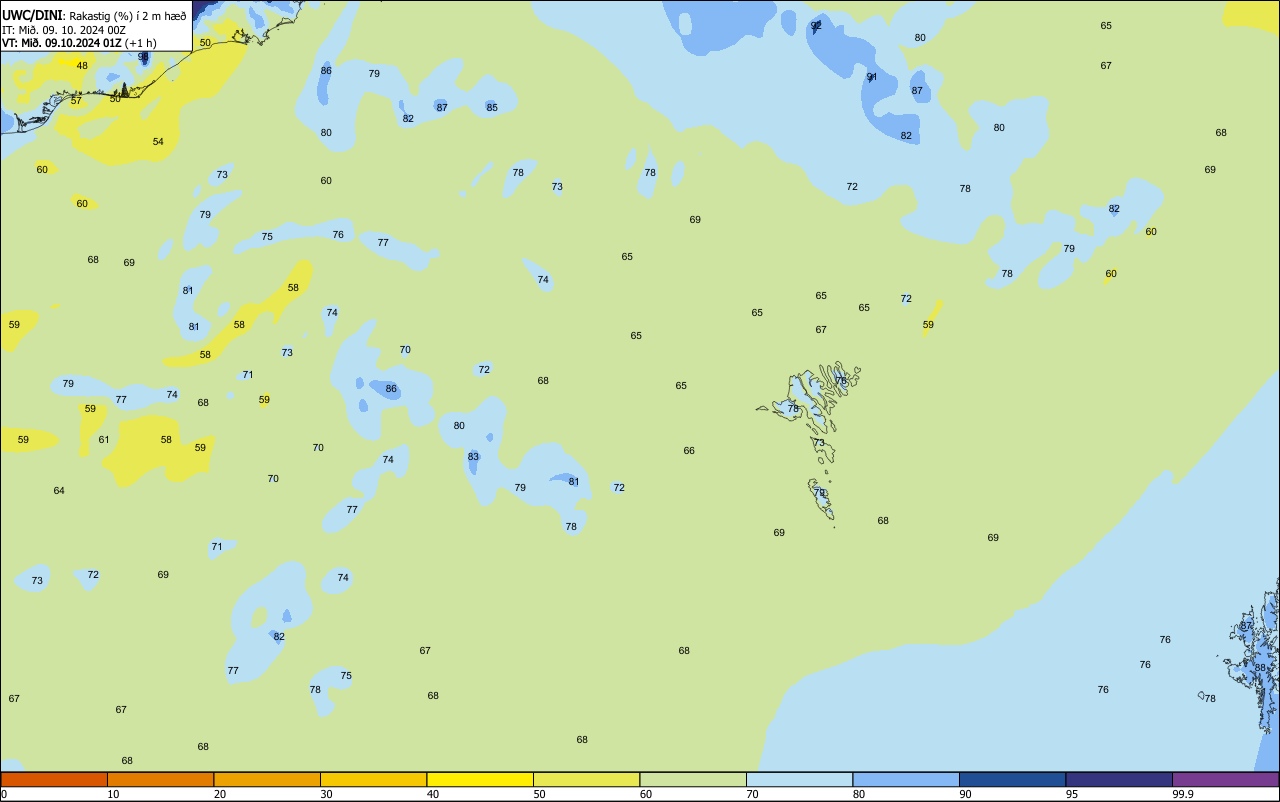Click the humidity value 88 over Shetland
Viewport: 1280px width, 802px height.
tap(1260, 668)
